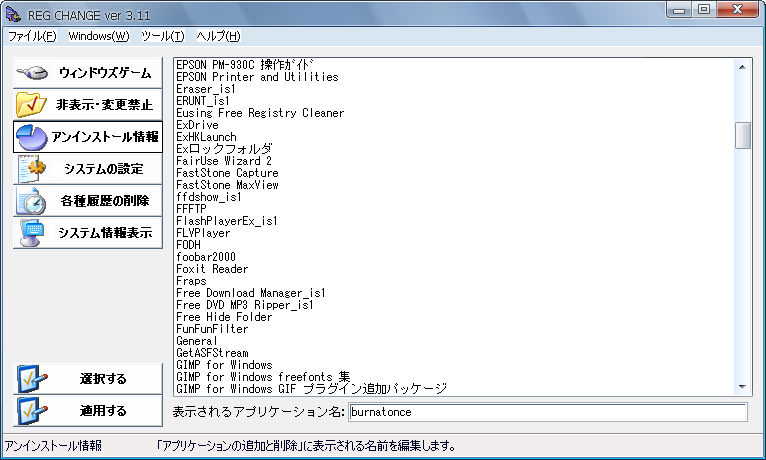Open the Windows(W) menu
Viewport: 766px width, 460px height.
(99, 36)
